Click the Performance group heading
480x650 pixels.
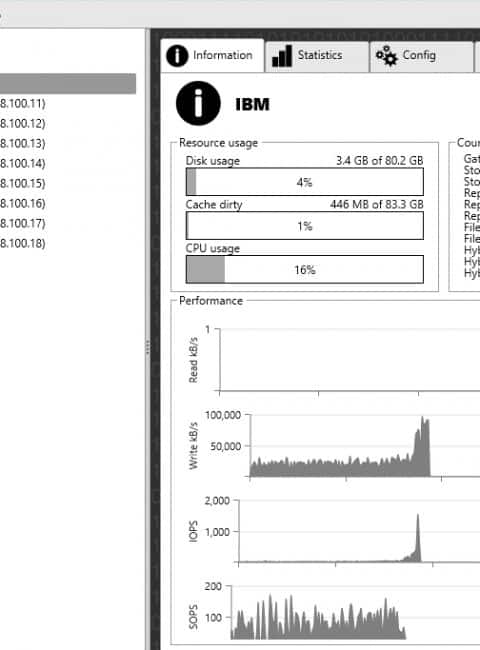(x=211, y=301)
